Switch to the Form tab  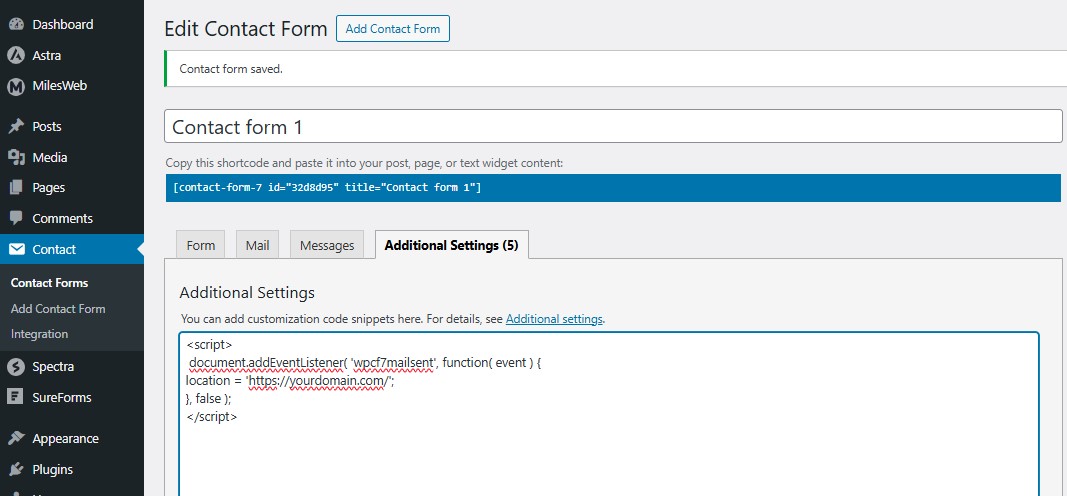point(201,245)
